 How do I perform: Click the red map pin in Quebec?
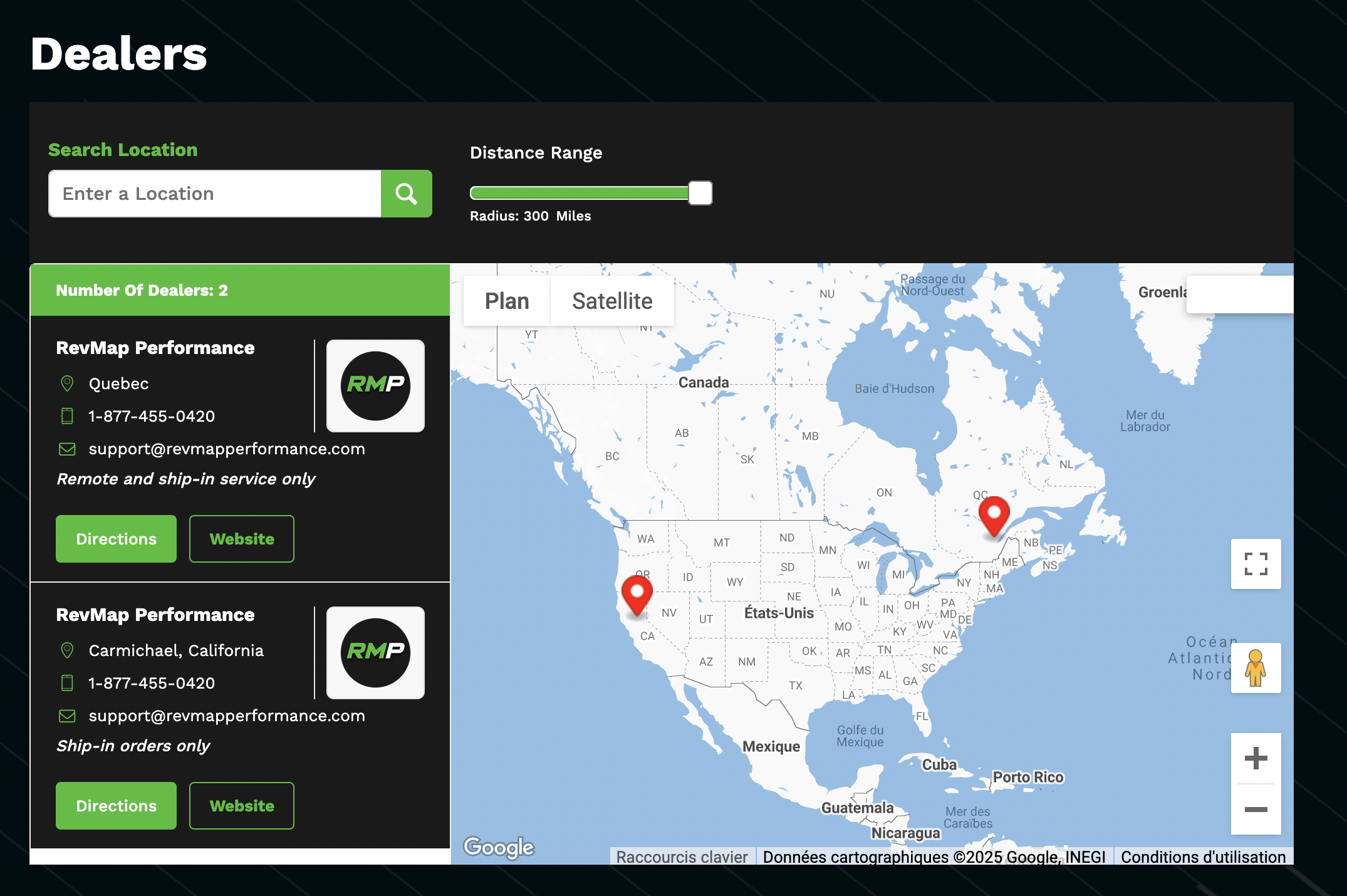[x=994, y=514]
